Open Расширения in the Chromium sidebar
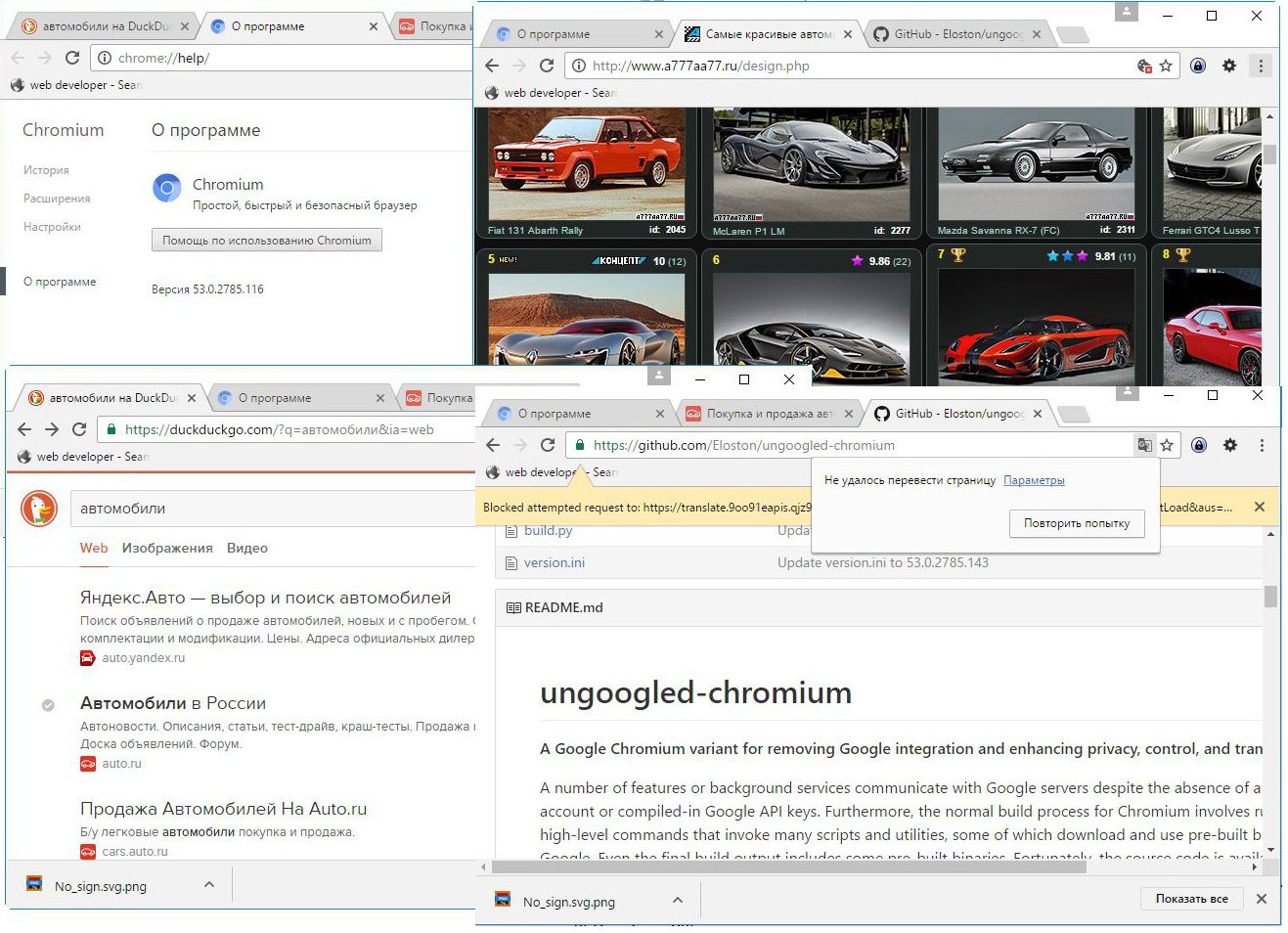Image resolution: width=1288 pixels, height=933 pixels. pyautogui.click(x=57, y=199)
